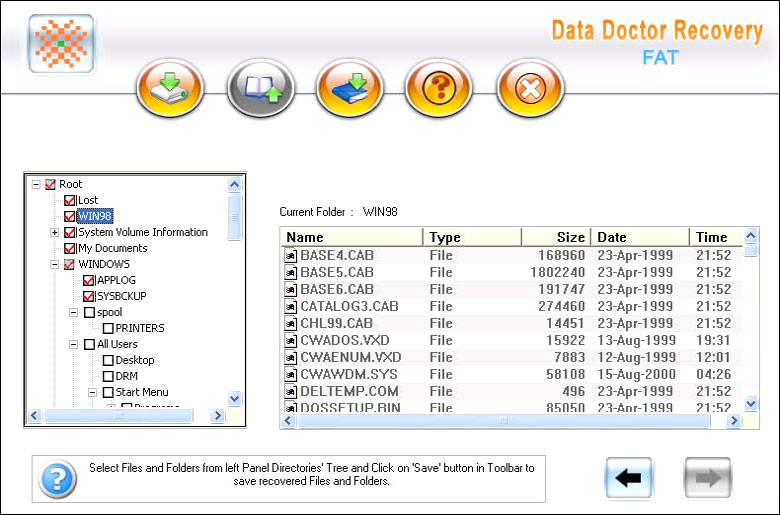The image size is (780, 515).
Task: Click file icon next to BASE5.CAB
Action: pos(291,273)
